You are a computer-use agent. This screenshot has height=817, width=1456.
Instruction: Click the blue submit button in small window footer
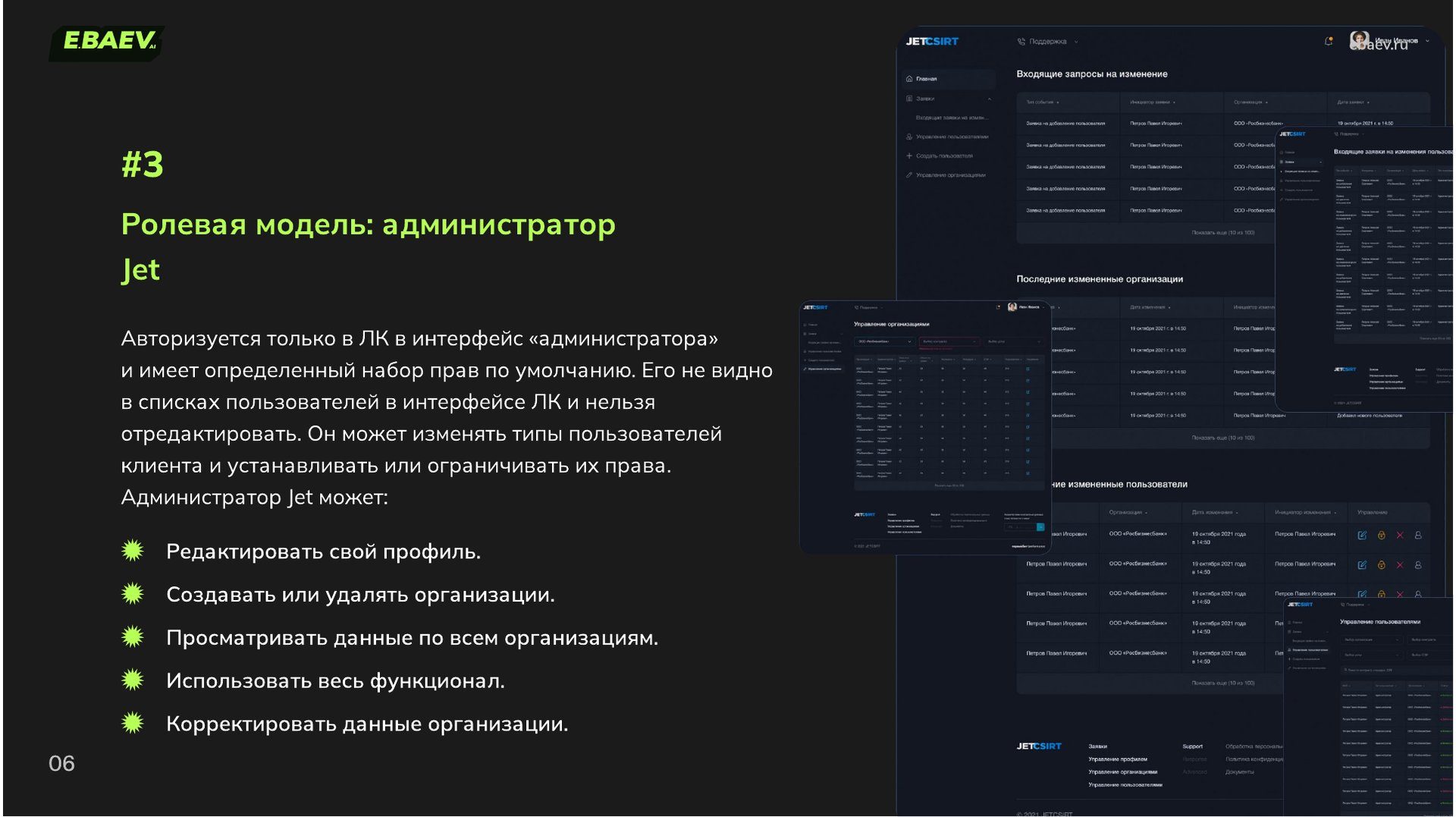pyautogui.click(x=1040, y=527)
